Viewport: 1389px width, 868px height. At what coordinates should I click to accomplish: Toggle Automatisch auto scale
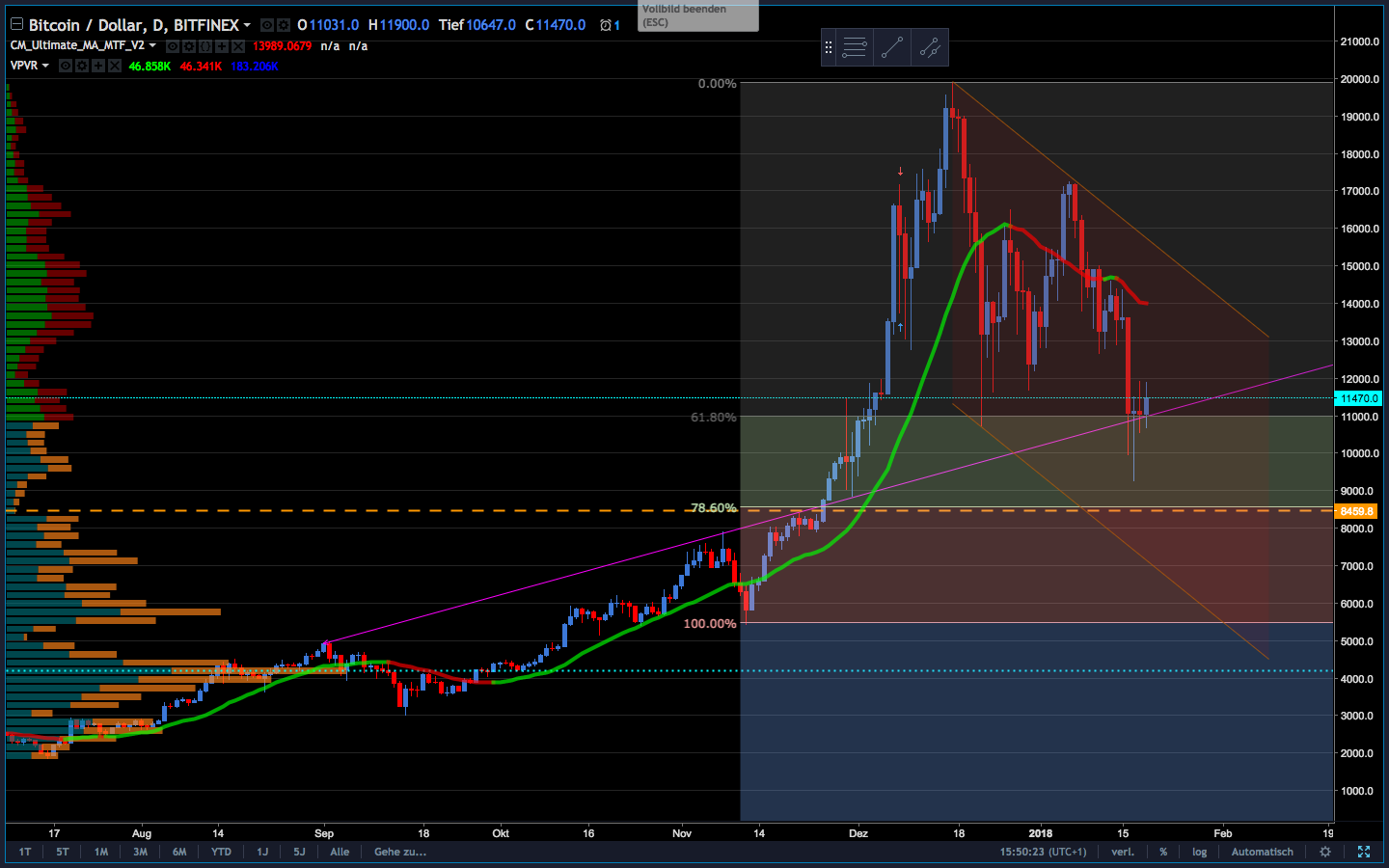(1262, 852)
